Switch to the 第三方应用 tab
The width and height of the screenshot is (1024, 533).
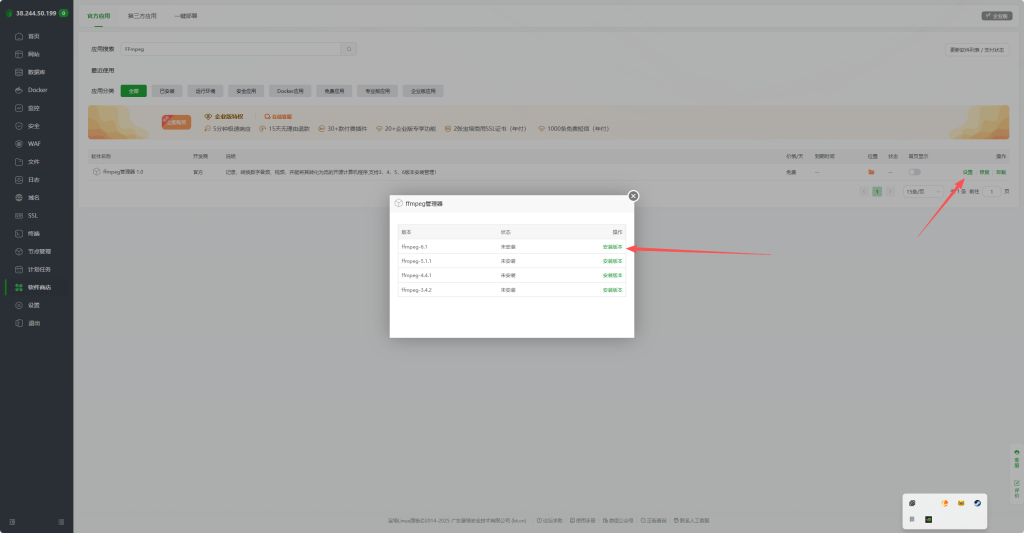[x=142, y=17]
